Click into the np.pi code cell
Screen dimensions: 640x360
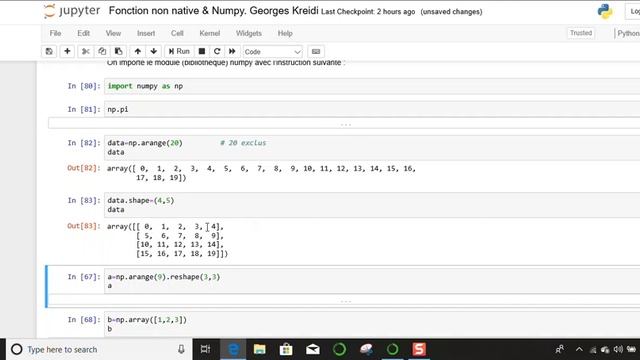[371, 109]
